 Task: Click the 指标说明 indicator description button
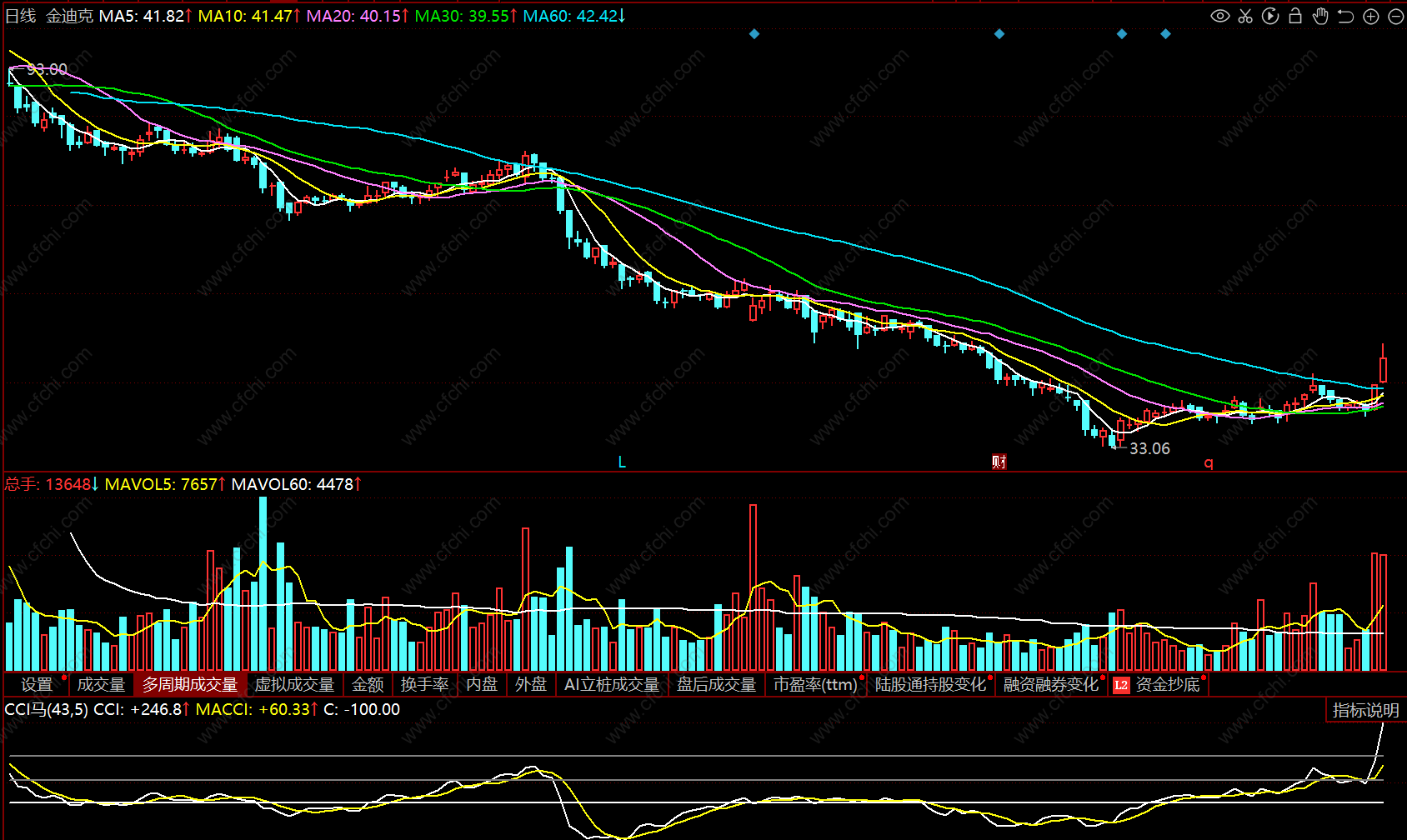[x=1365, y=710]
